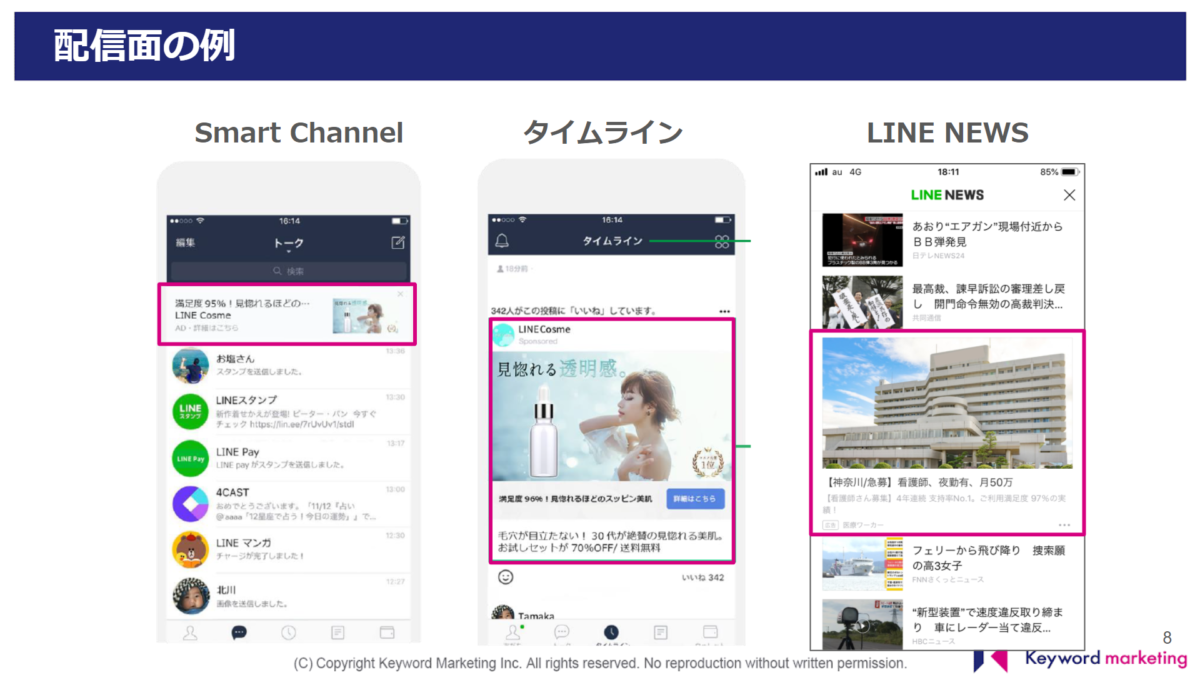1200x675 pixels.
Task: Open the LINE マンガ bear avatar
Action: tap(190, 550)
